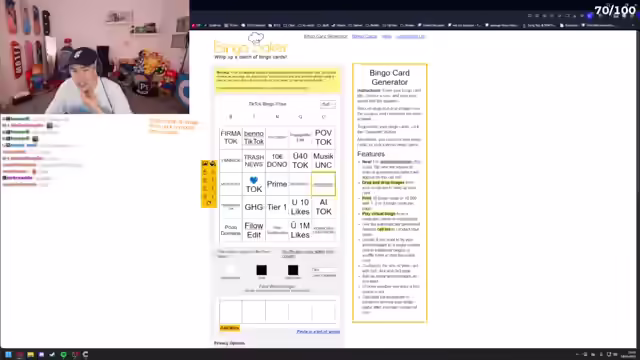Image resolution: width=640 pixels, height=360 pixels.
Task: Select the yellow-highlighted square in the Prime row
Action: coord(323,184)
